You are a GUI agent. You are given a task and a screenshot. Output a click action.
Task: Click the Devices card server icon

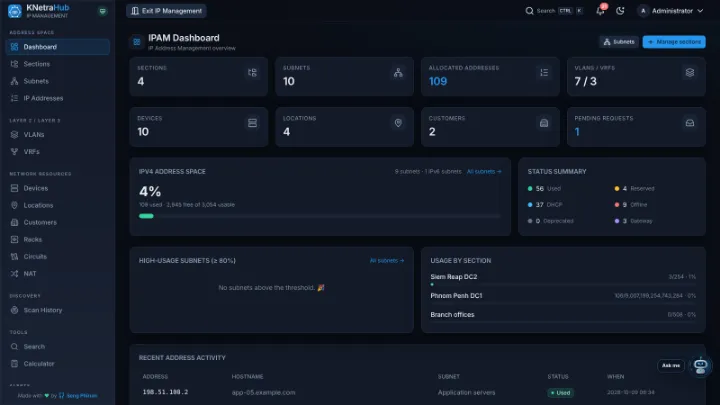click(252, 123)
